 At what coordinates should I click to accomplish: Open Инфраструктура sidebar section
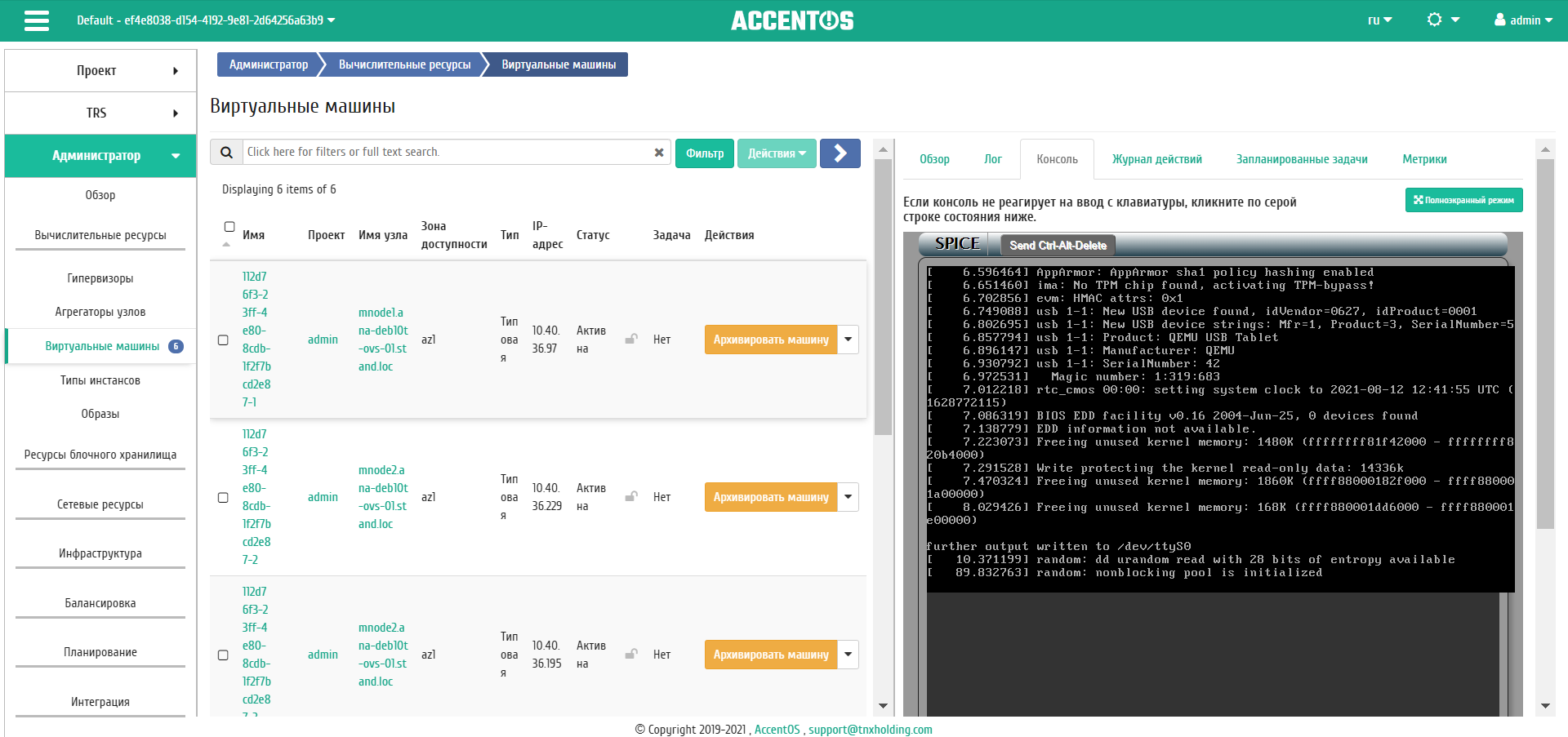(x=100, y=553)
